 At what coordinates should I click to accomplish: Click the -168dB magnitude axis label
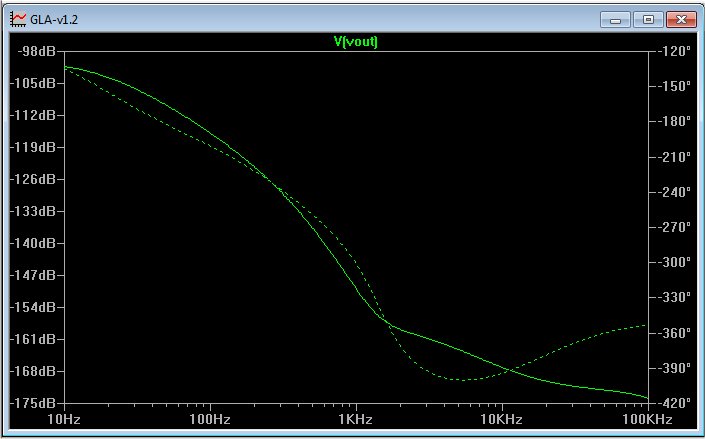point(33,371)
